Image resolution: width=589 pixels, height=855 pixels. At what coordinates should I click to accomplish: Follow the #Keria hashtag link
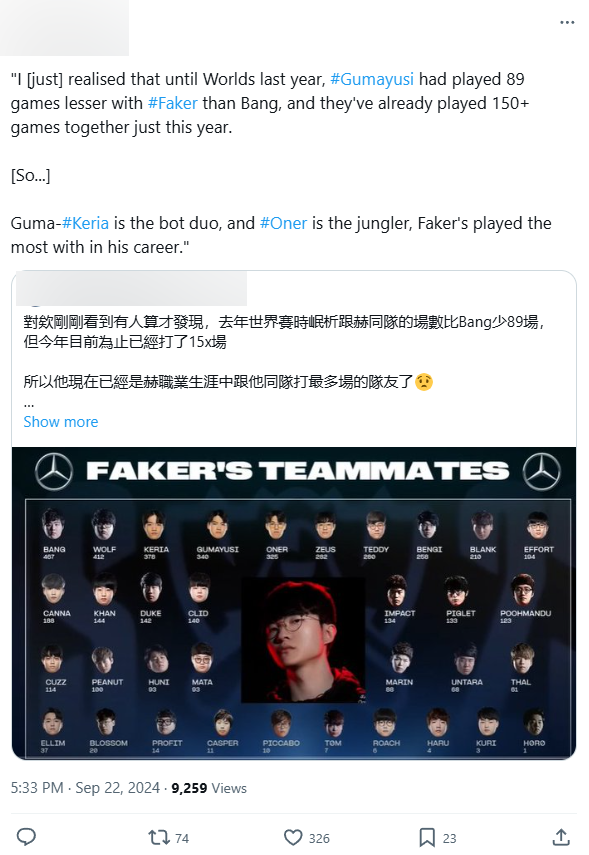point(85,223)
